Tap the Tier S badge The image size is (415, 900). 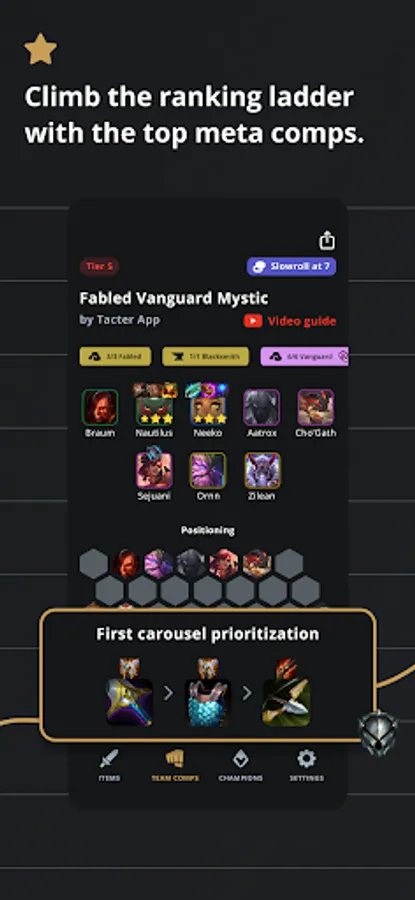pyautogui.click(x=100, y=266)
